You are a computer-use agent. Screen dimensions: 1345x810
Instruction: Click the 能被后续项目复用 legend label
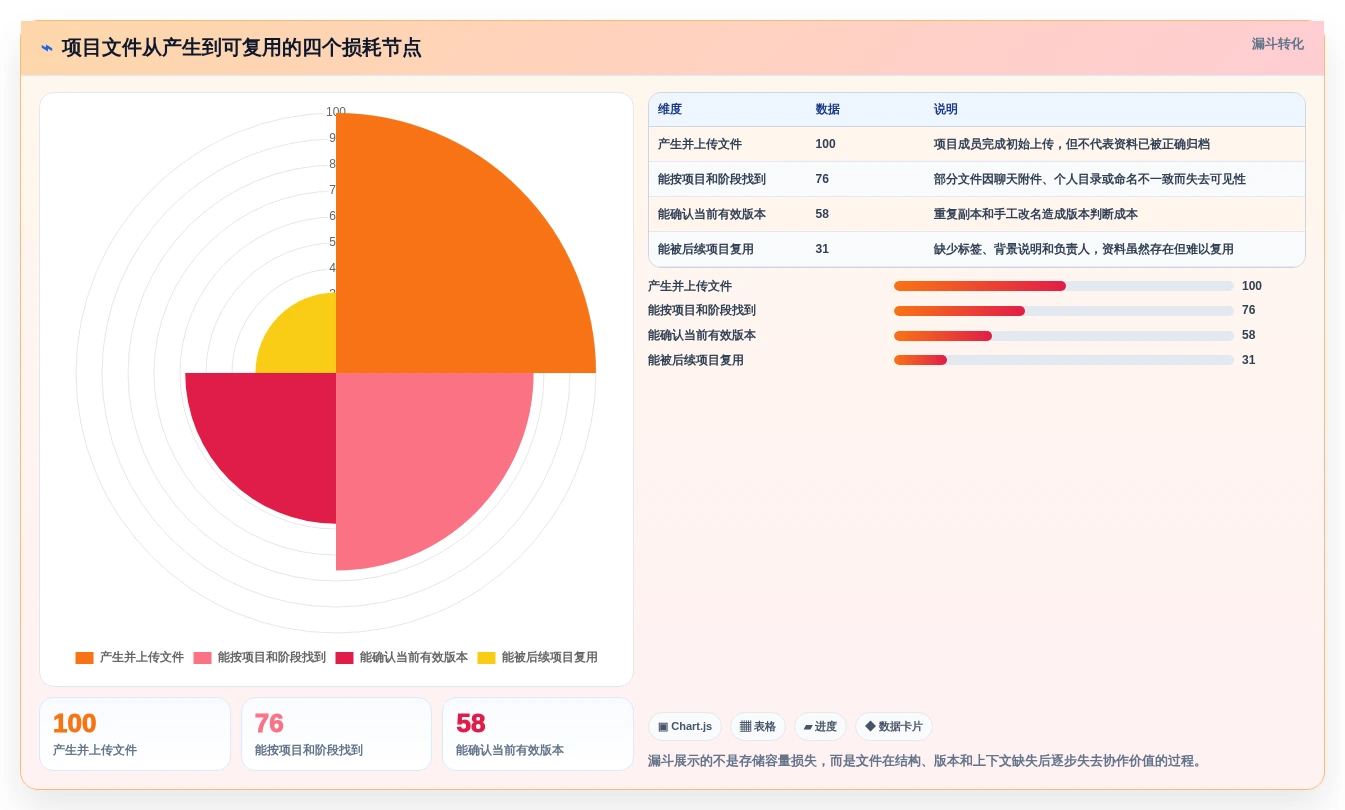pyautogui.click(x=549, y=658)
